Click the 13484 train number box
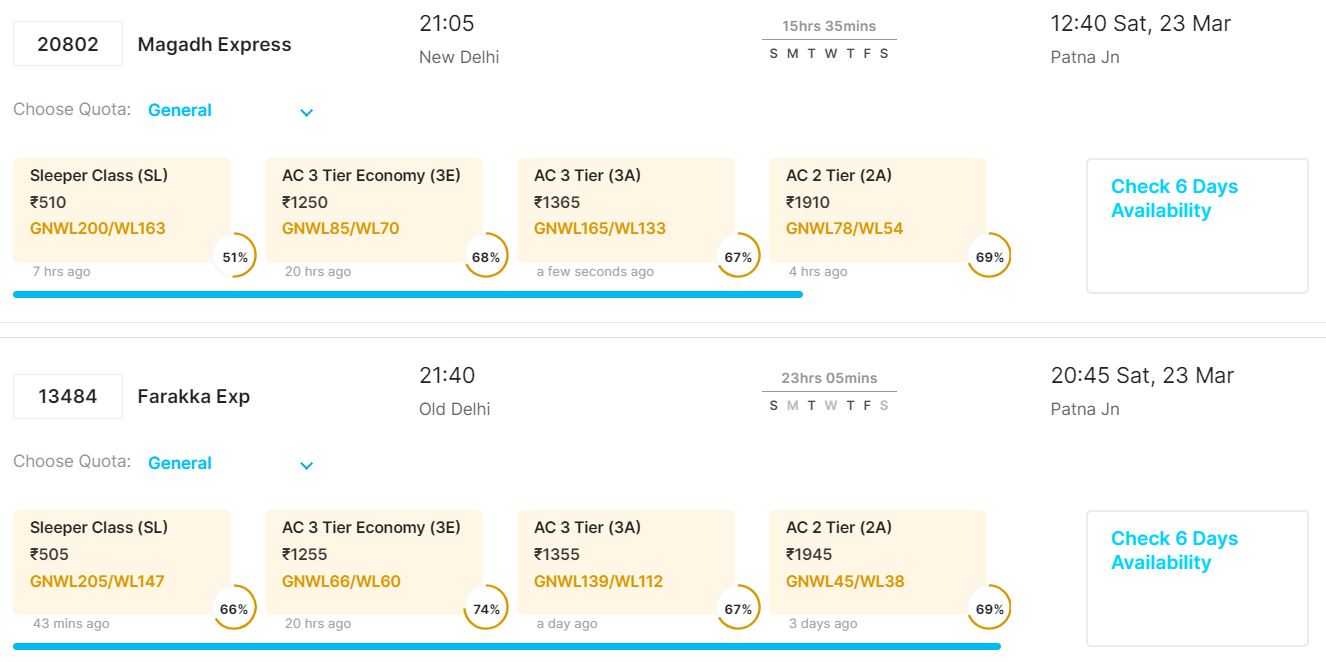This screenshot has height=662, width=1326. click(x=68, y=396)
